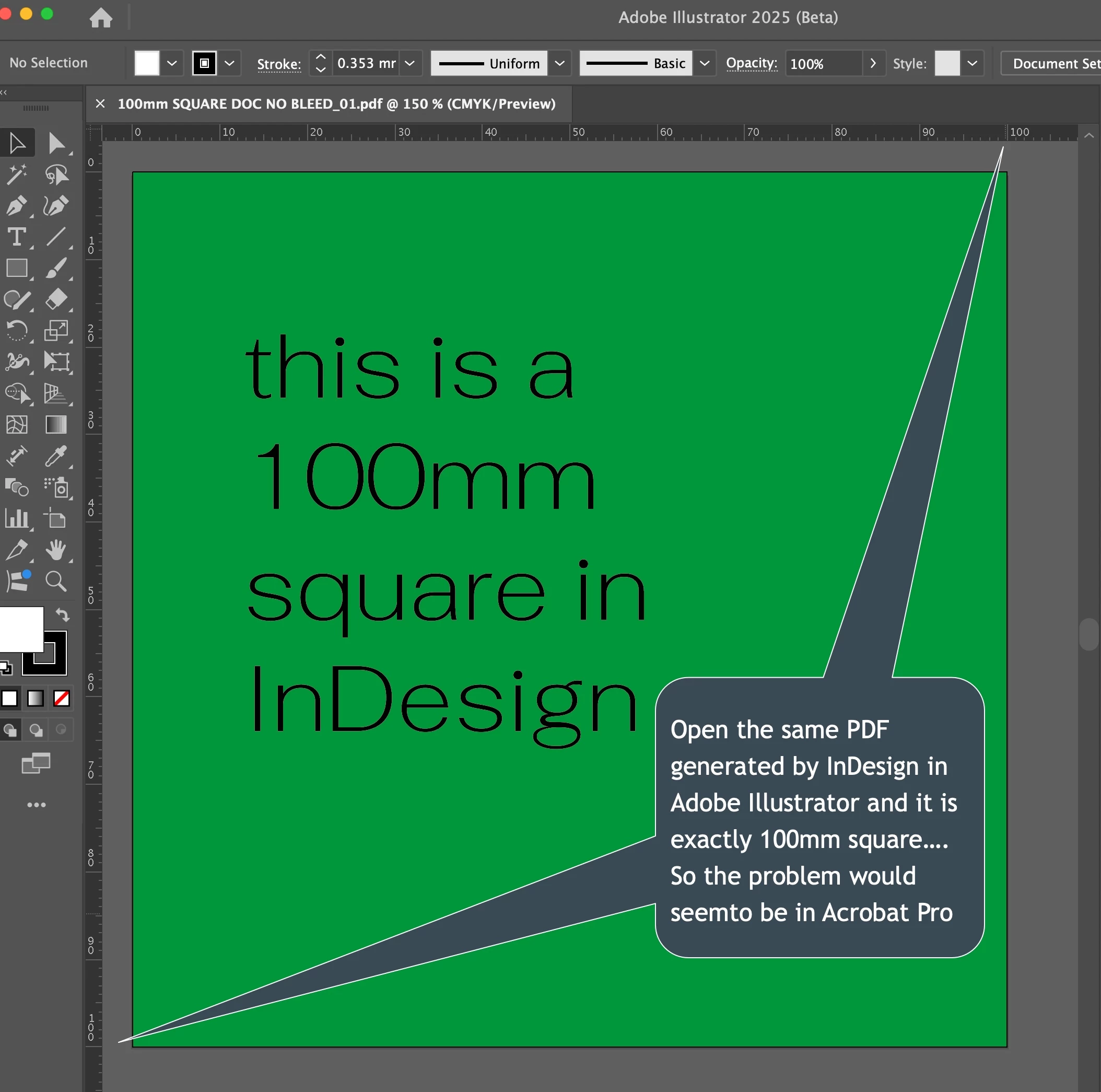Select the Pen tool

(x=17, y=206)
